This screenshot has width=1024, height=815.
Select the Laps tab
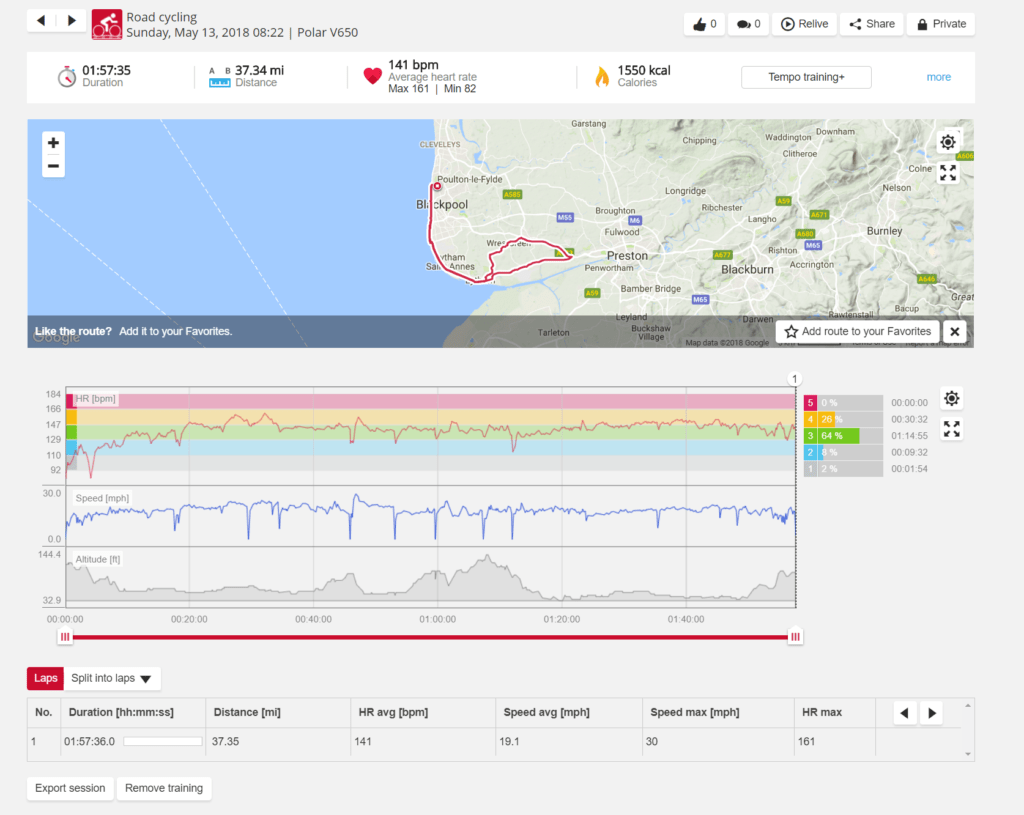pos(45,678)
